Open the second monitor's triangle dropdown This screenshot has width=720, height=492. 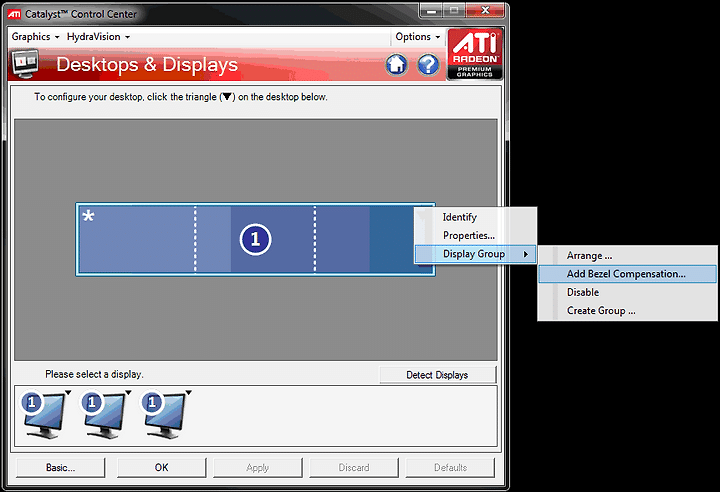tap(128, 392)
